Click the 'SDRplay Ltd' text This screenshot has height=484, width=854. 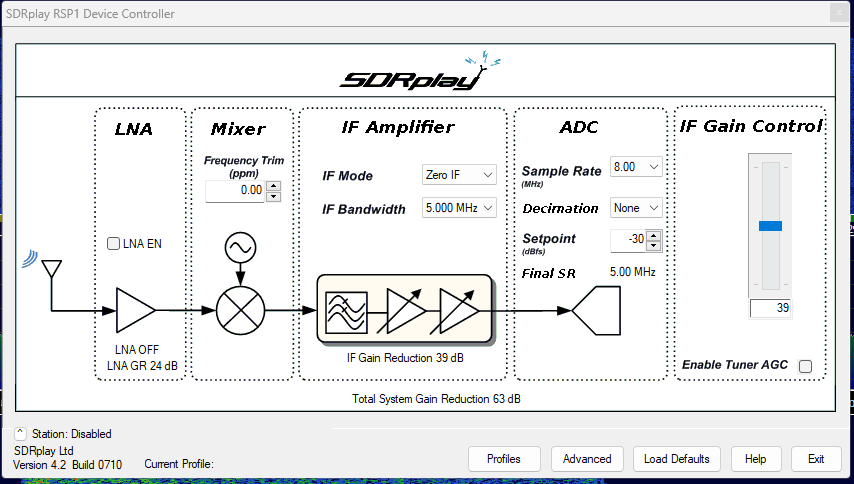pos(44,451)
